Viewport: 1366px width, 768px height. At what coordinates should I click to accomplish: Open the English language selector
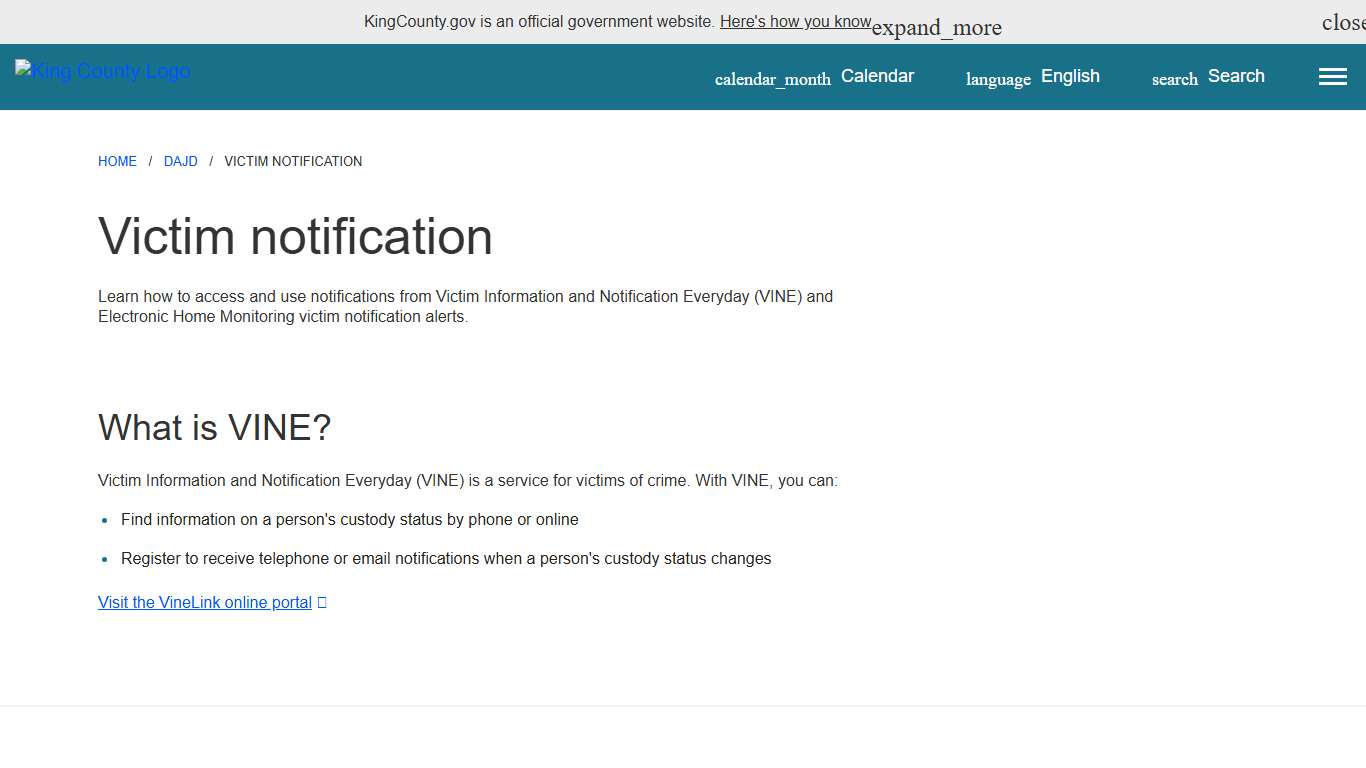pos(1070,76)
